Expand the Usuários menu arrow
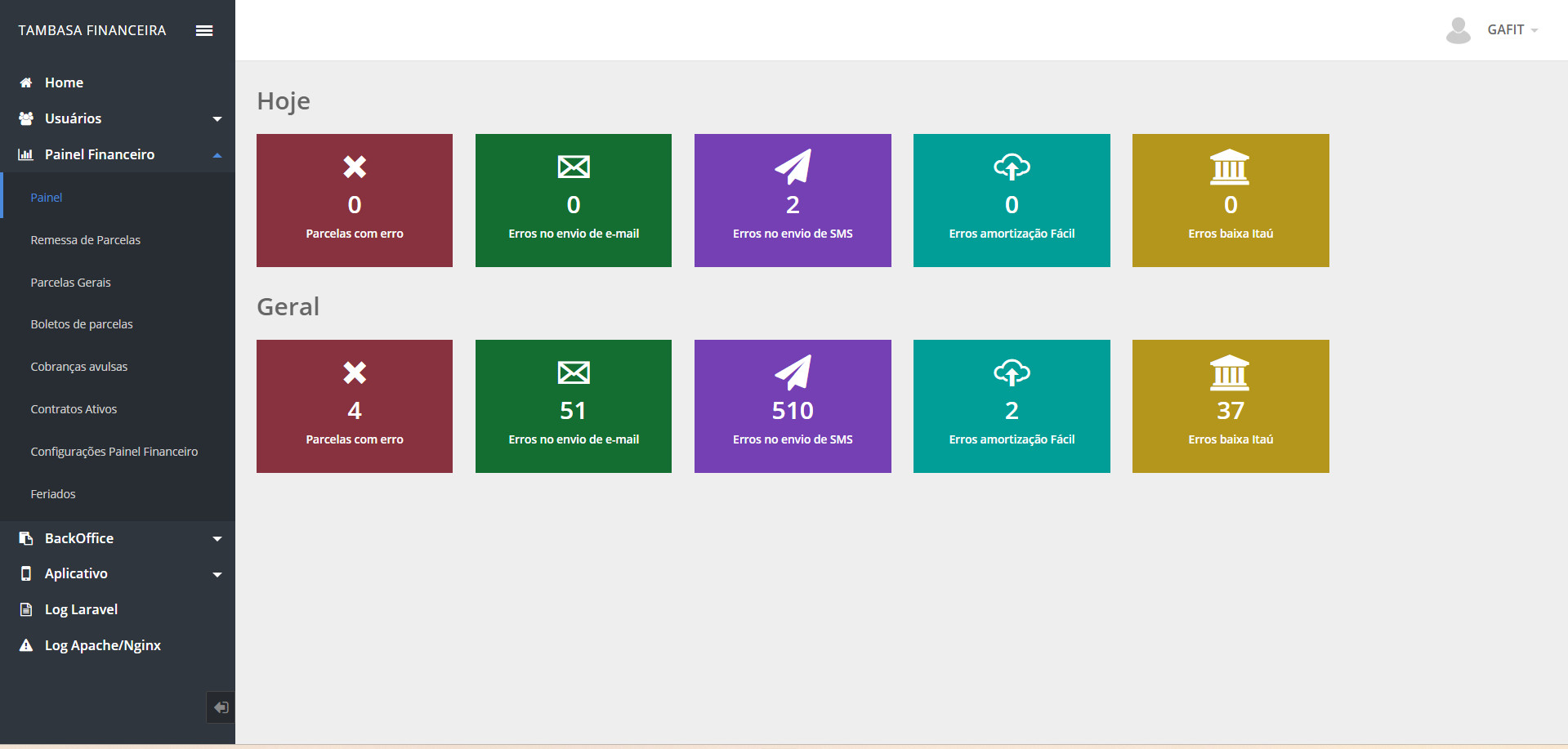 pos(217,119)
